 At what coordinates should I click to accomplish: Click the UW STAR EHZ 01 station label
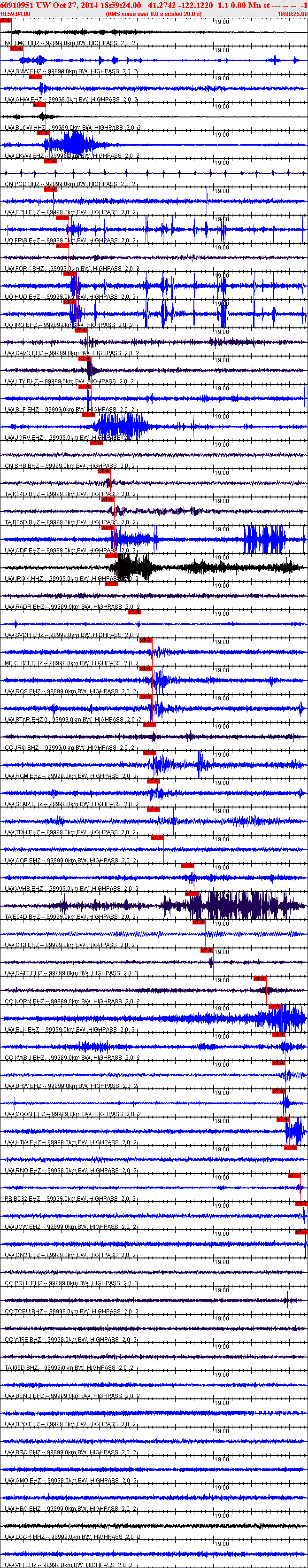pyautogui.click(x=27, y=720)
